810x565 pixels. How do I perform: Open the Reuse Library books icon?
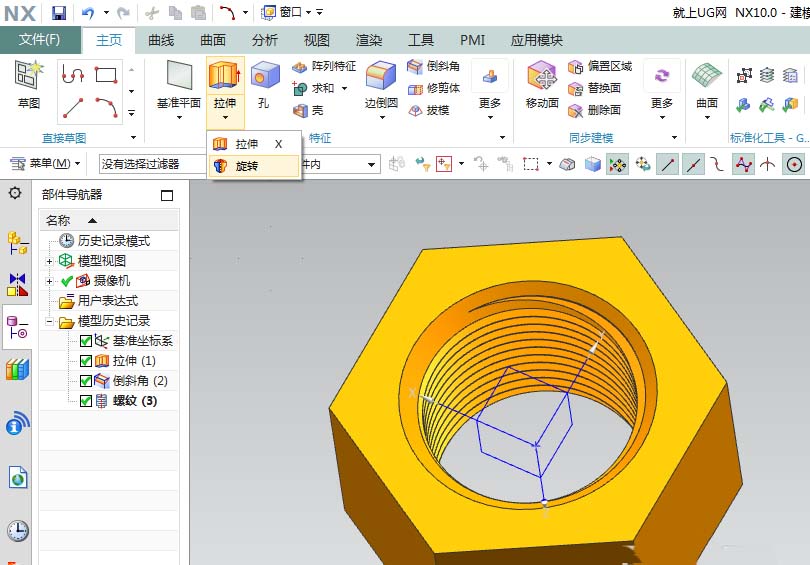[x=17, y=369]
